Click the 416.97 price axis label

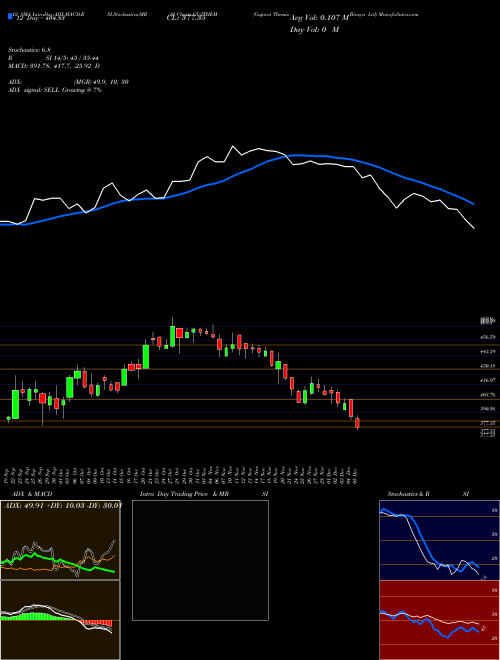point(488,380)
